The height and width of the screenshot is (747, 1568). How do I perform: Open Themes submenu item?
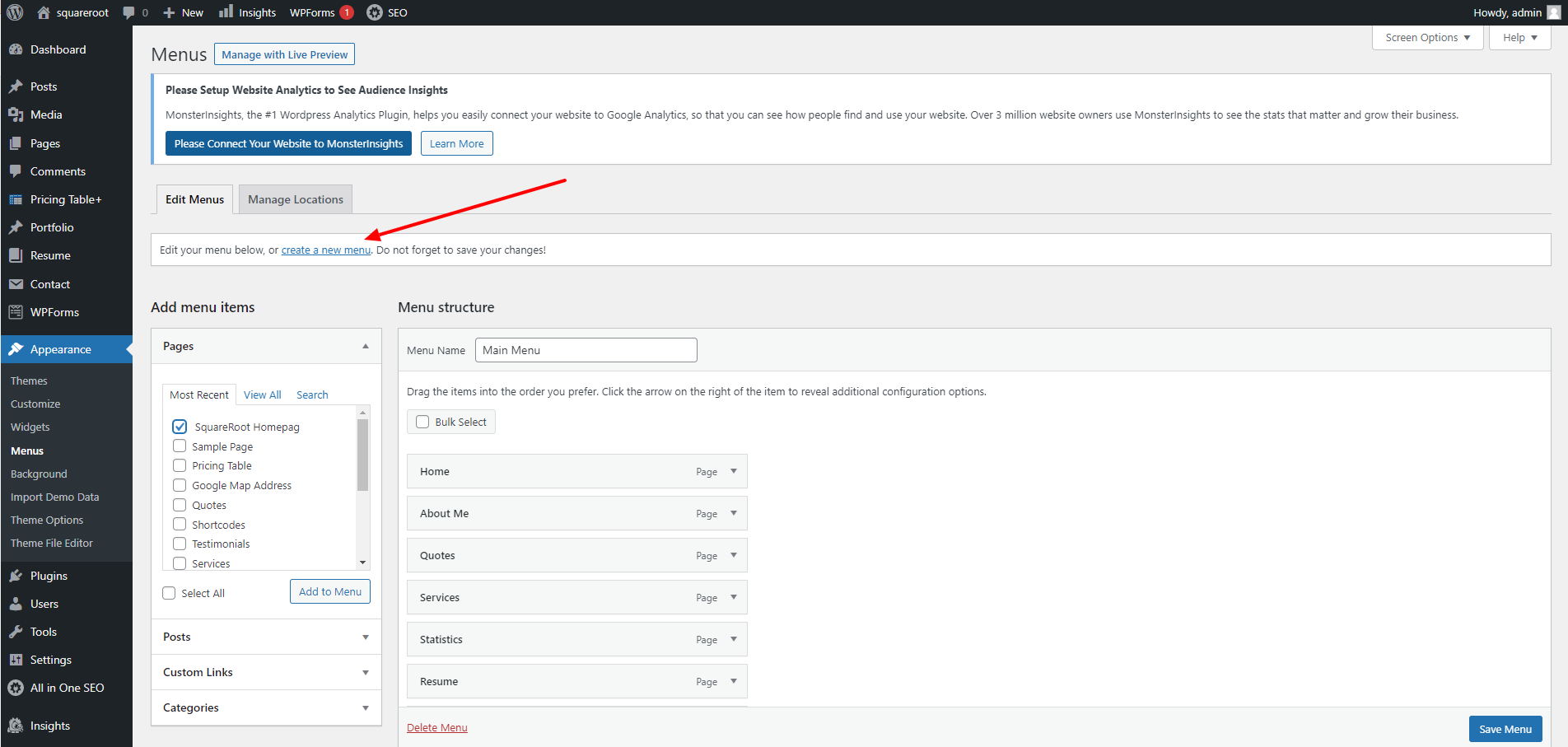29,381
